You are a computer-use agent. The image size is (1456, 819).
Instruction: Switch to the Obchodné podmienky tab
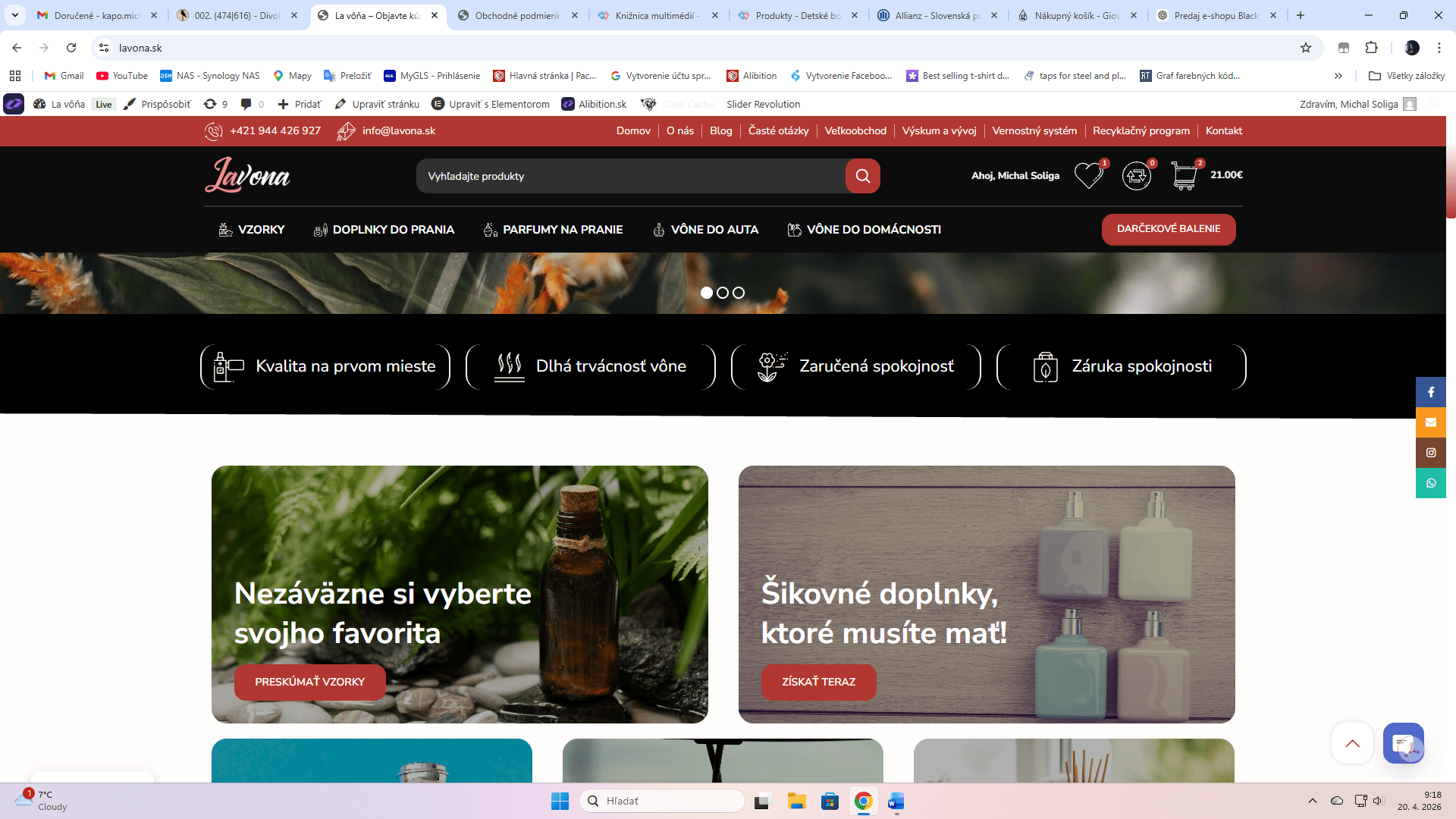tap(517, 15)
